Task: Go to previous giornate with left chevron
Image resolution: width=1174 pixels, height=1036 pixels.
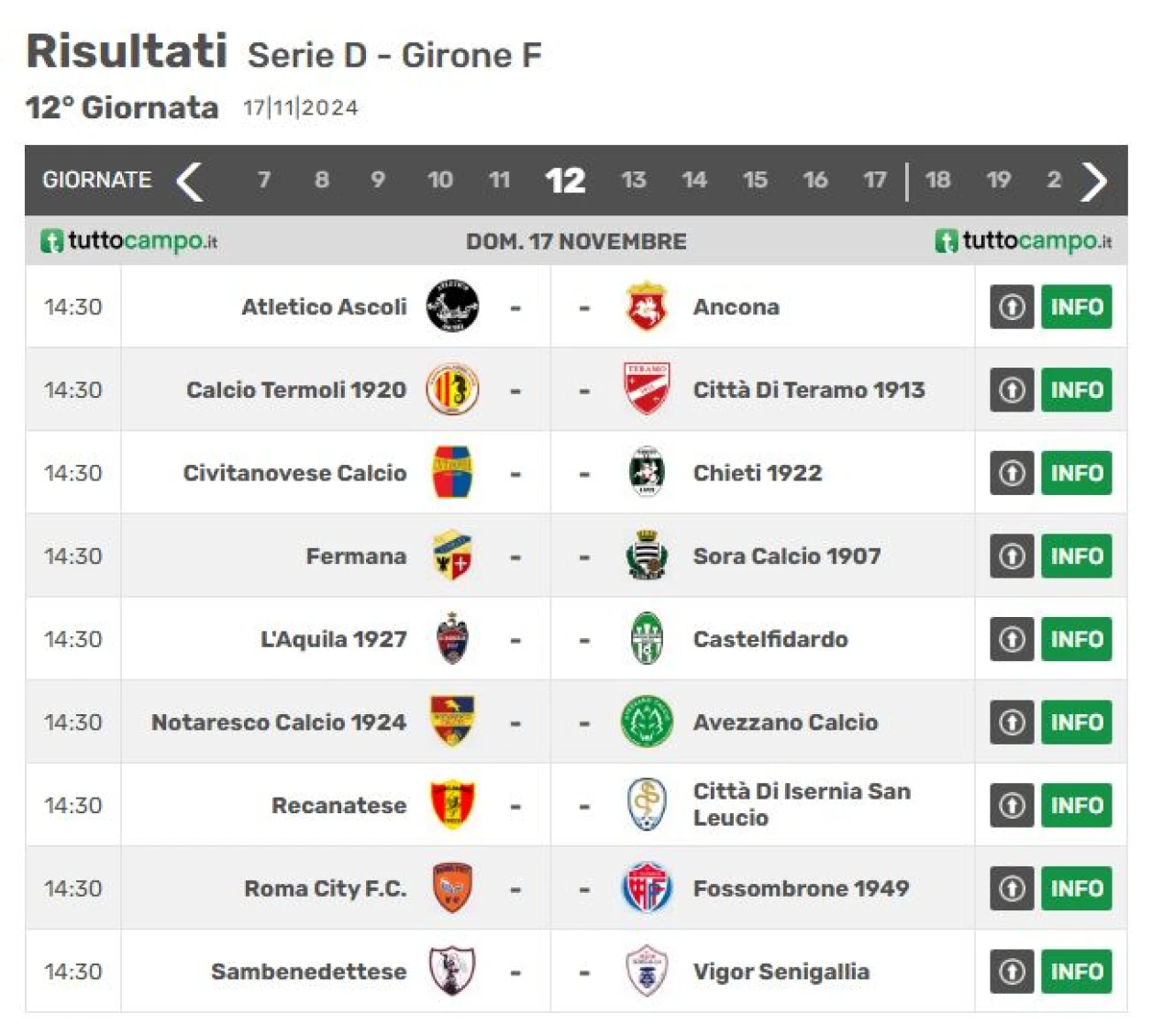Action: 189,181
